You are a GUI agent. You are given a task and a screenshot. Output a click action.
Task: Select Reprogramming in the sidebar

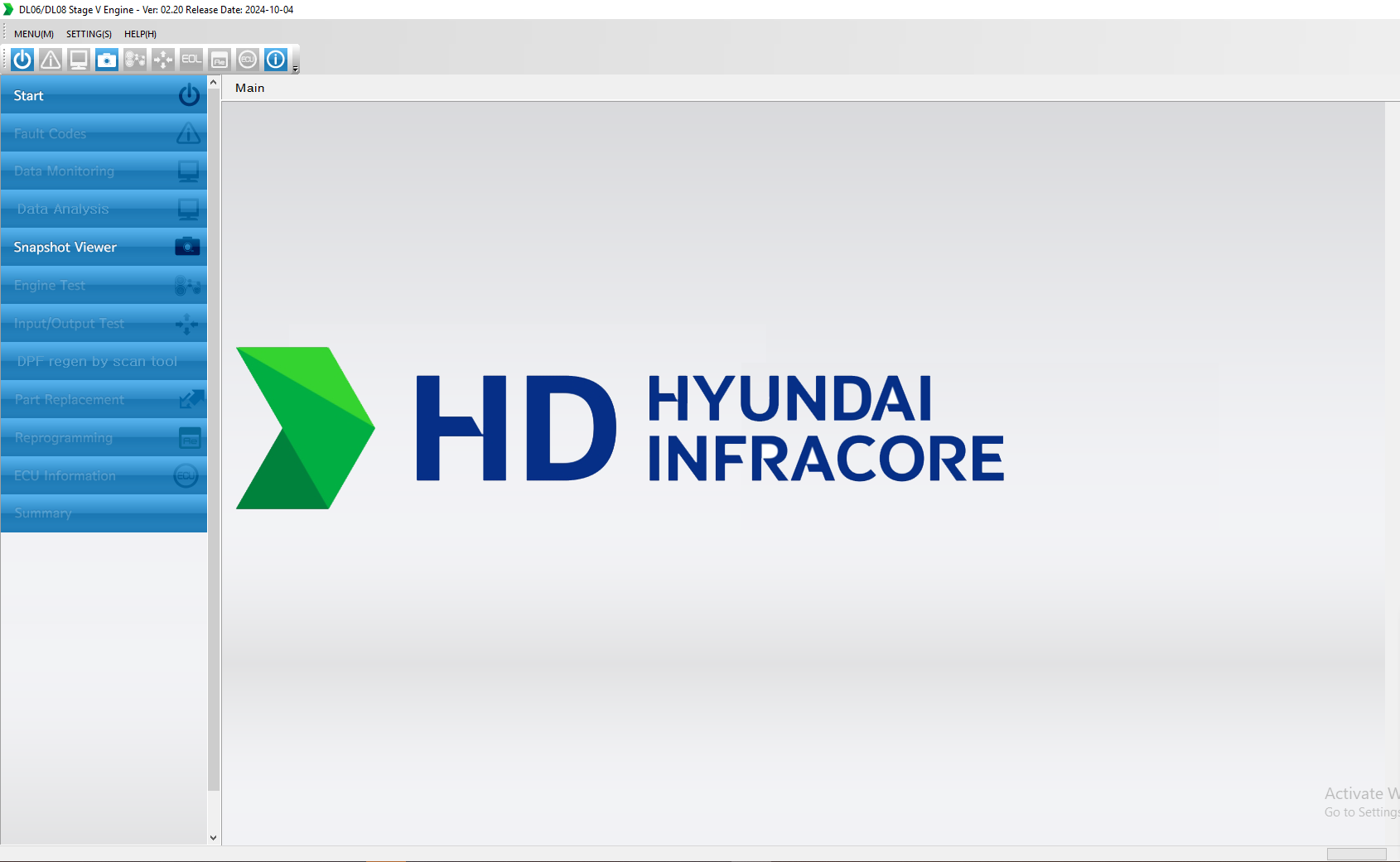[x=104, y=438]
